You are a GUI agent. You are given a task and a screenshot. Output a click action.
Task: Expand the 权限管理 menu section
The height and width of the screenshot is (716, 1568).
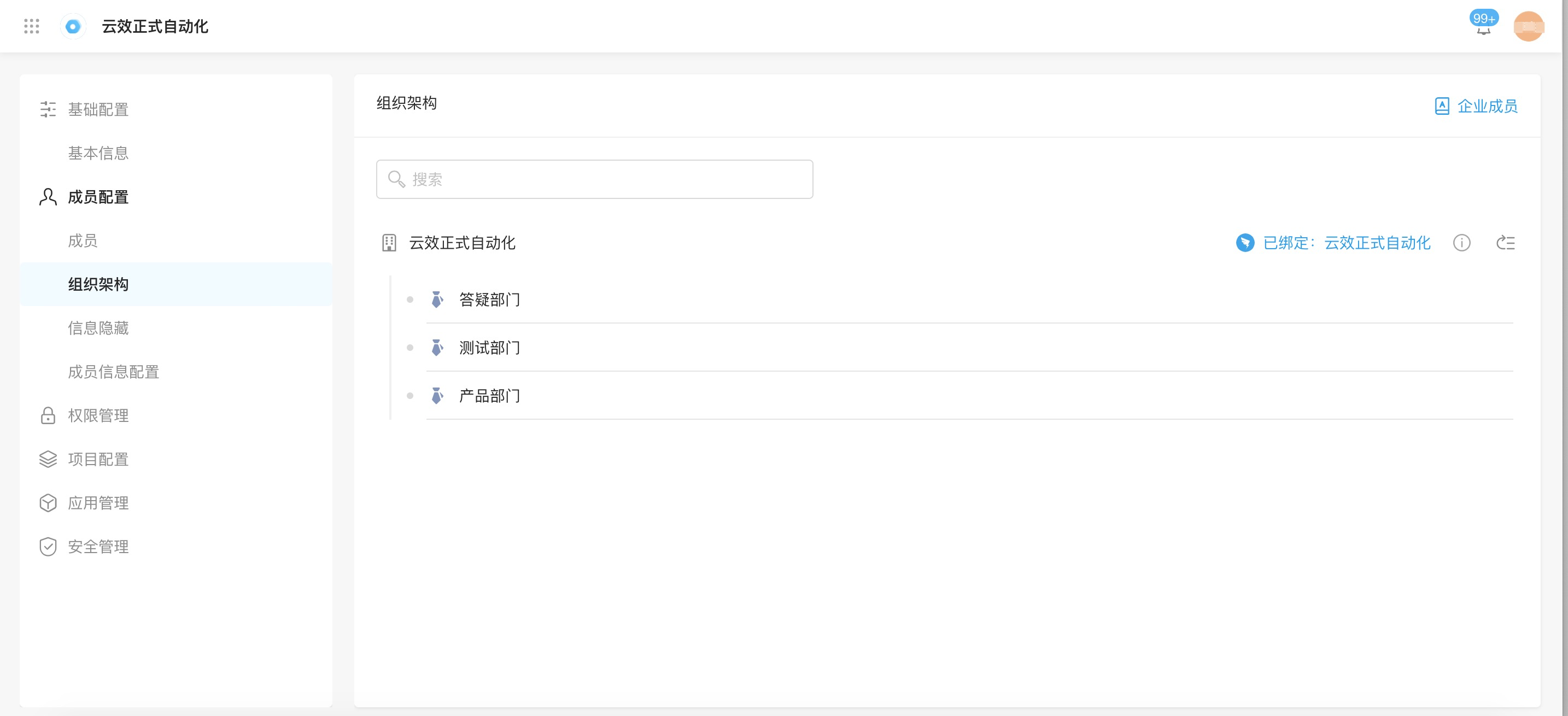tap(97, 415)
